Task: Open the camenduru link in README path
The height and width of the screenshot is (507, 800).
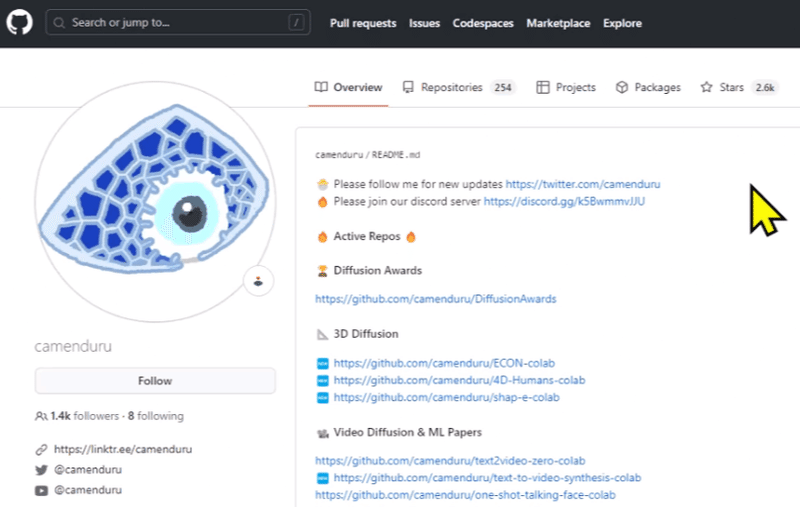Action: click(x=339, y=155)
